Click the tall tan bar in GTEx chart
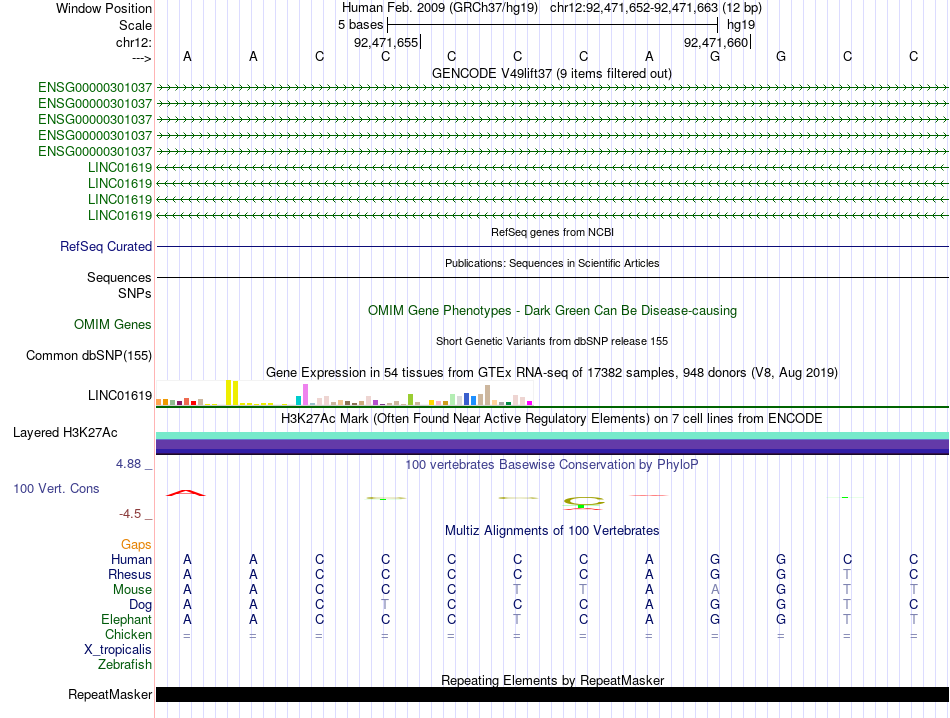Screen dimensions: 950x718 [x=487, y=395]
